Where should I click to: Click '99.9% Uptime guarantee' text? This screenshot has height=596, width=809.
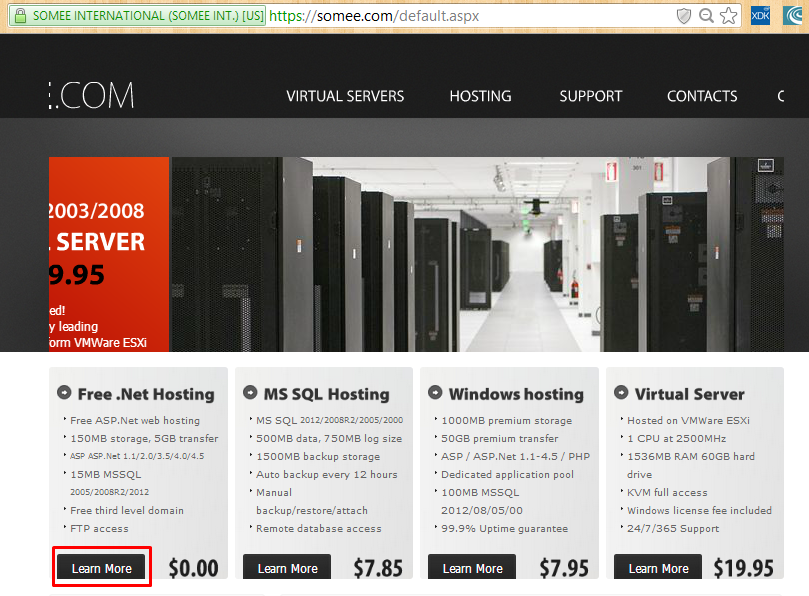505,528
